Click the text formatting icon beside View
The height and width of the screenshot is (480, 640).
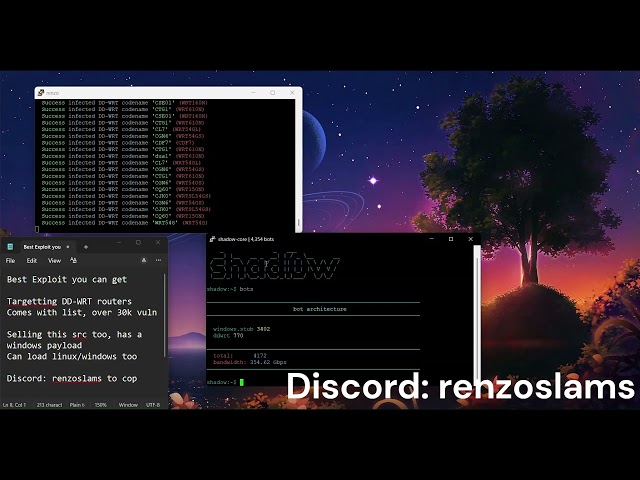click(73, 260)
